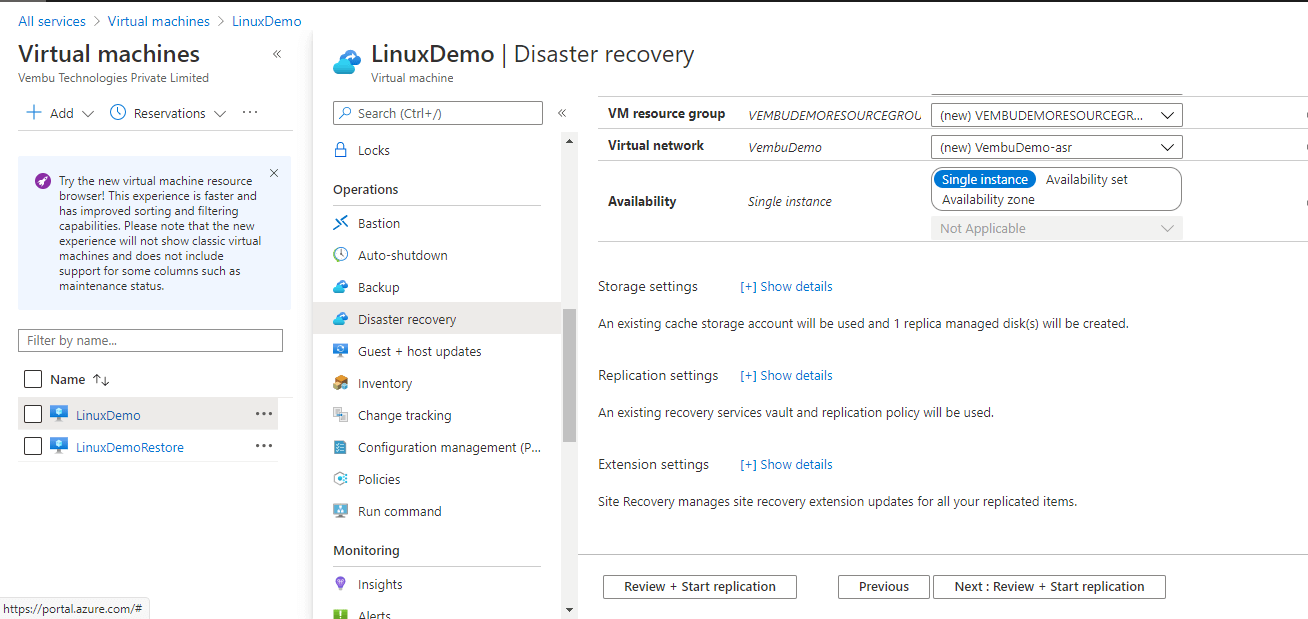
Task: Click the Search (Ctrl+/) box
Action: pos(438,113)
